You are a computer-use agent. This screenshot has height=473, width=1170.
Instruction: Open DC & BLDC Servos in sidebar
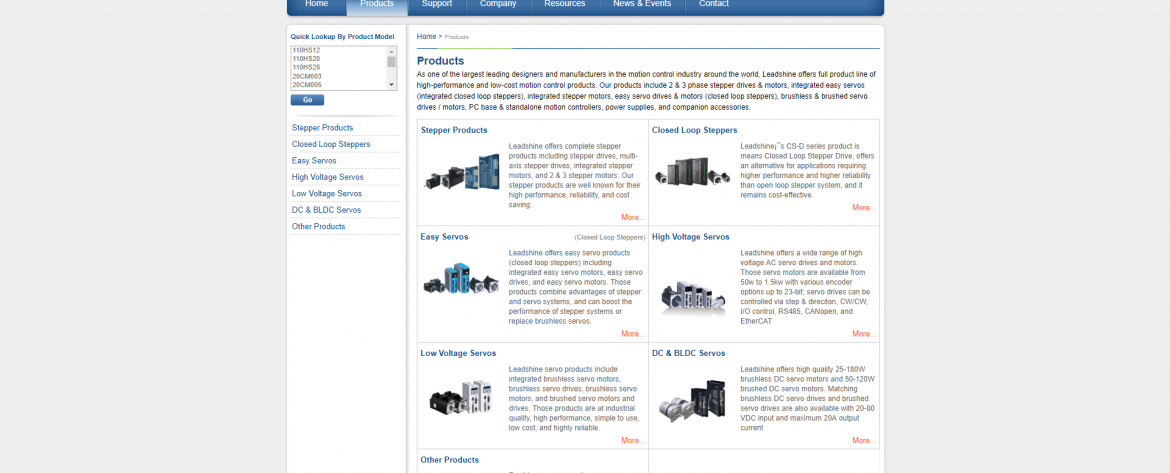point(327,210)
